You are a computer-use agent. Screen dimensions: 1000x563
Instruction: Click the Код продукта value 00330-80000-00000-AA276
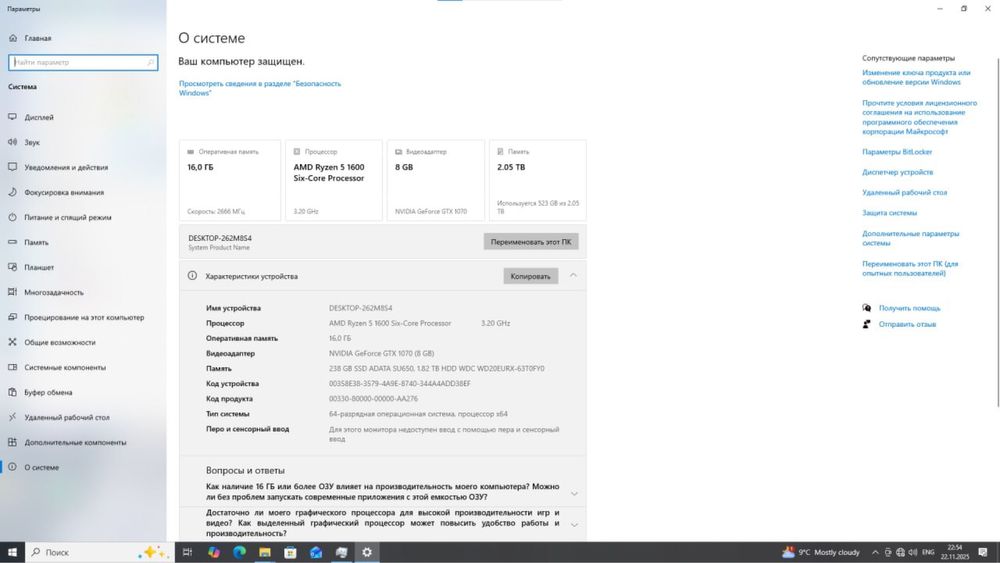pyautogui.click(x=373, y=398)
